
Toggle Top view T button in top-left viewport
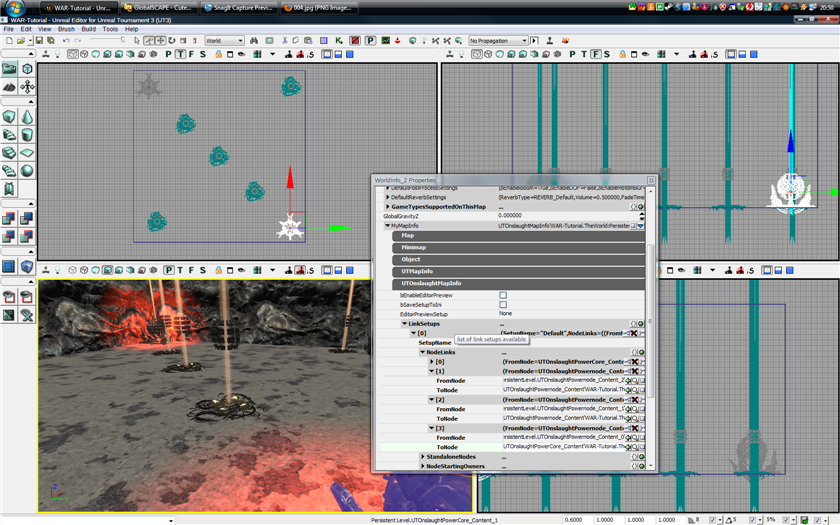click(x=180, y=54)
